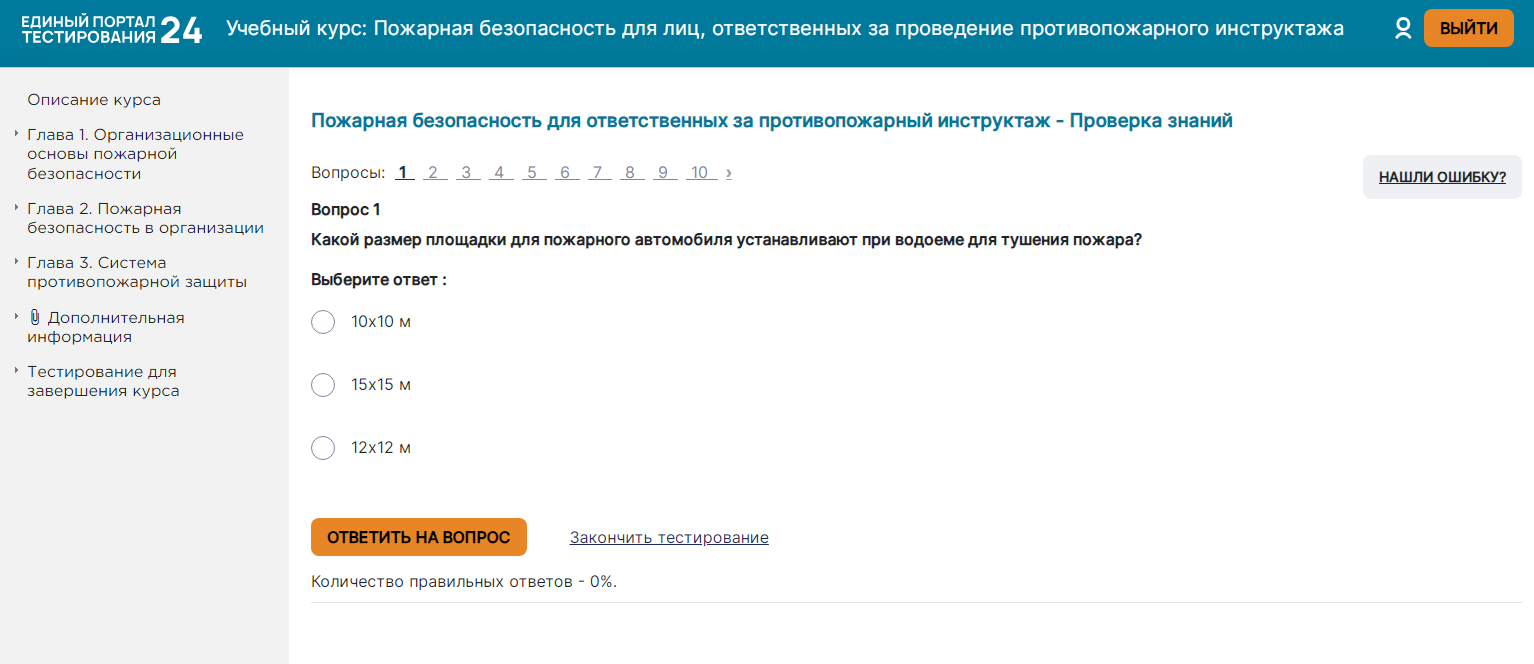The width and height of the screenshot is (1534, 664).
Task: Switch to question 10
Action: 699,173
